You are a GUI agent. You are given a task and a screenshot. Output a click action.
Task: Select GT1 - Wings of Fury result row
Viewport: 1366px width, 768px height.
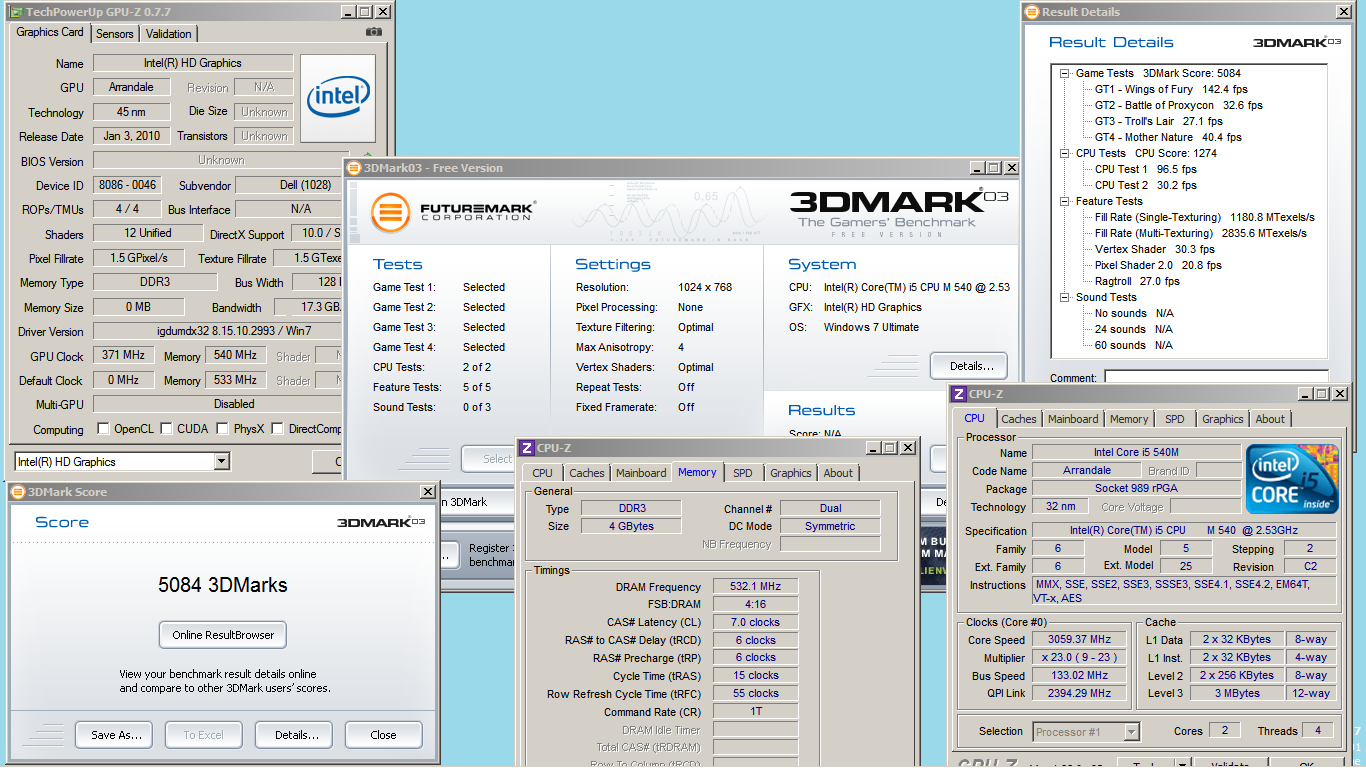[x=1171, y=89]
